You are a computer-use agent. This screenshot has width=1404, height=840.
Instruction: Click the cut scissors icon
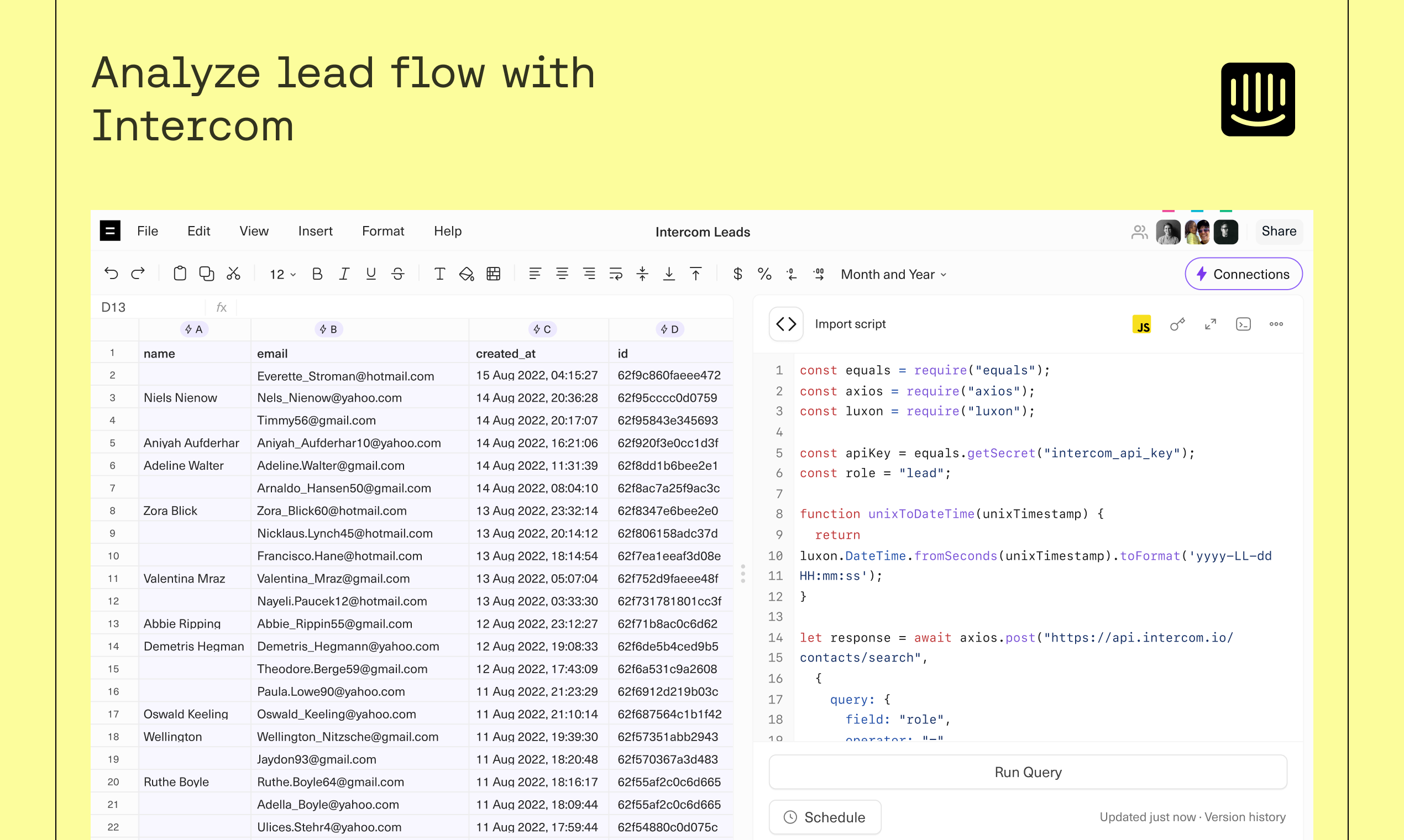tap(233, 274)
